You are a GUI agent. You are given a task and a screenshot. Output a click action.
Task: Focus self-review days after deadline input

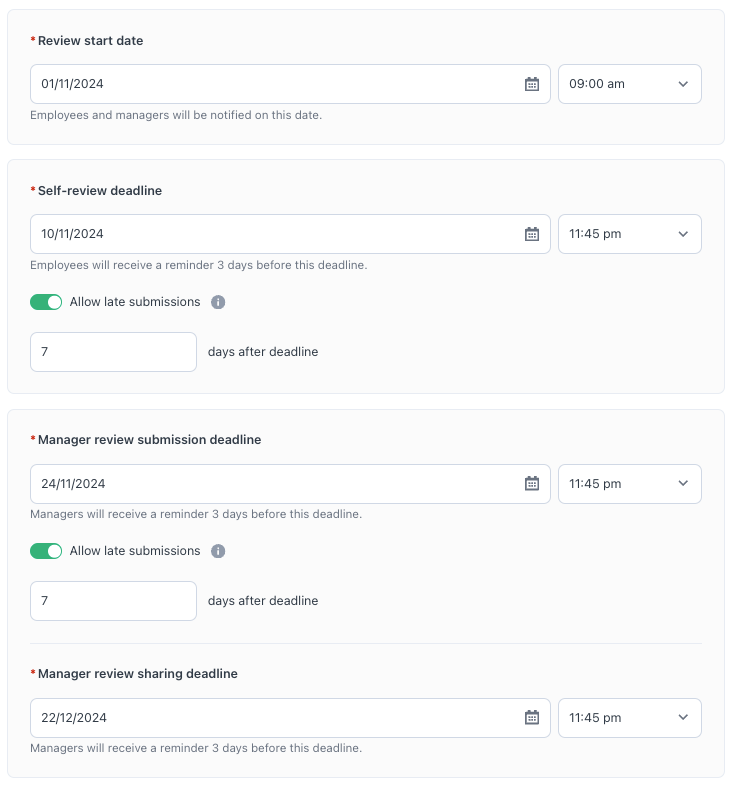113,352
